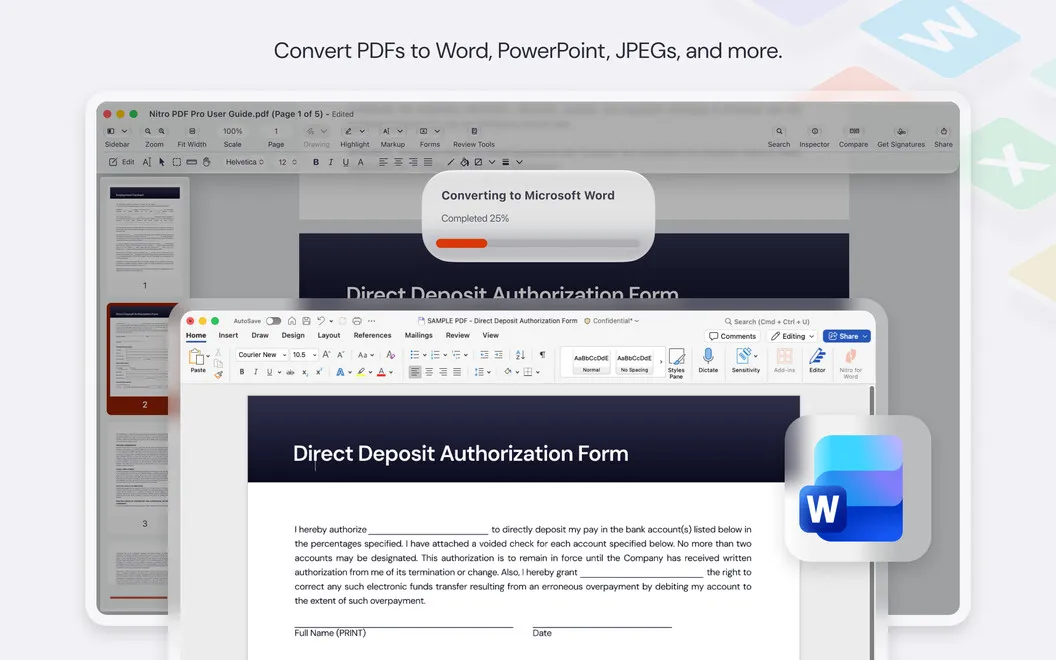
Task: Click the Undo arrow in Word title bar
Action: click(x=321, y=321)
